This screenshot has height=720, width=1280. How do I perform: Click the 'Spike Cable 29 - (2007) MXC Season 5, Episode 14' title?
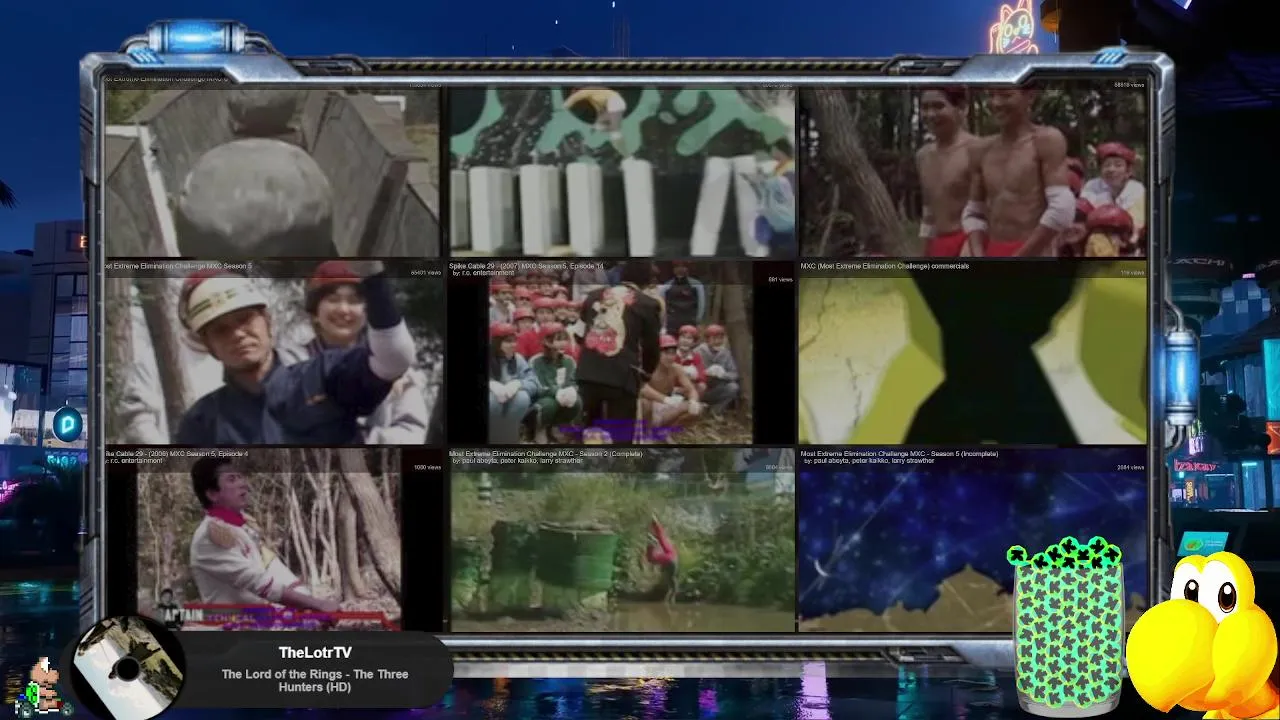tap(527, 266)
